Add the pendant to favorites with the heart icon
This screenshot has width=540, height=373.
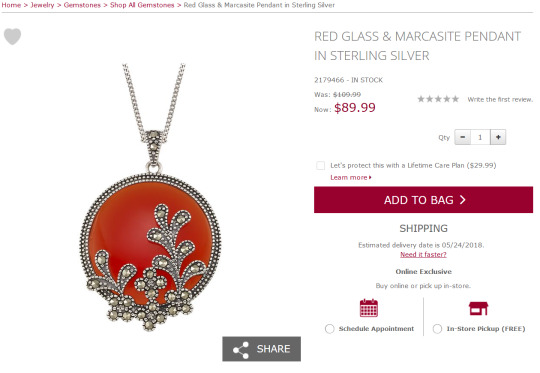(x=12, y=36)
